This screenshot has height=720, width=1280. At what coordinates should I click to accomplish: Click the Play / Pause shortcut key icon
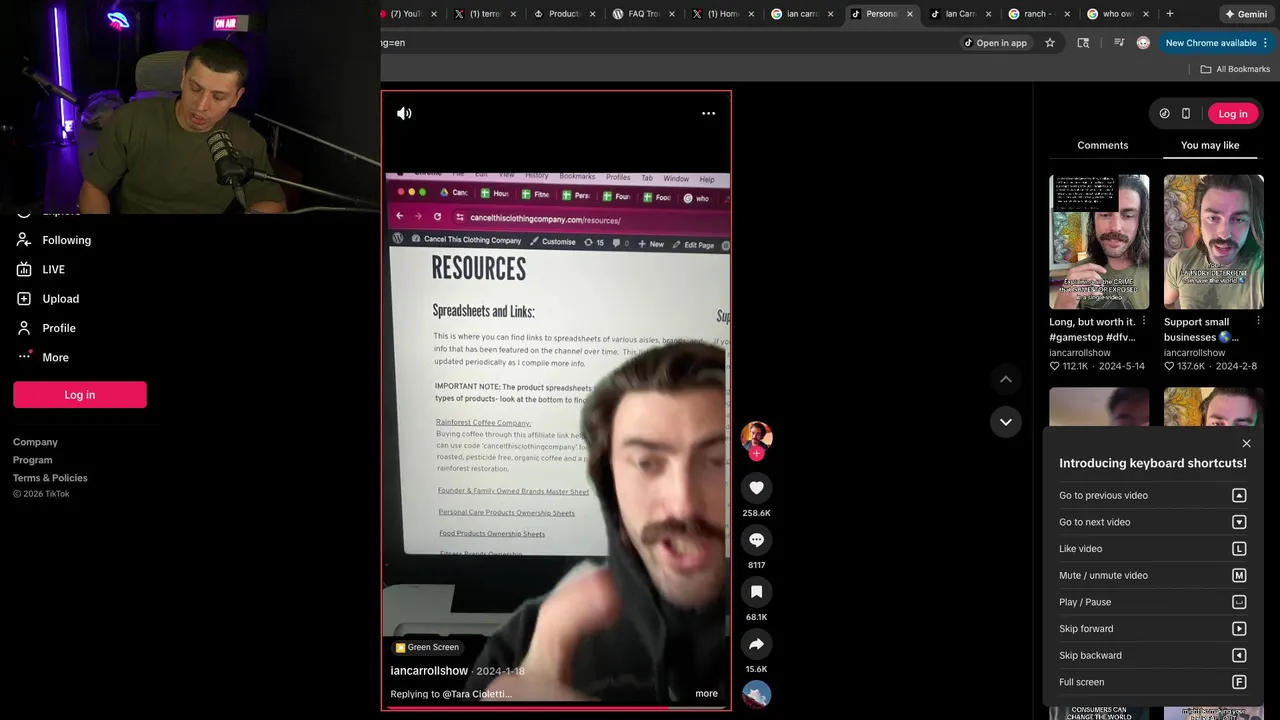tap(1239, 602)
